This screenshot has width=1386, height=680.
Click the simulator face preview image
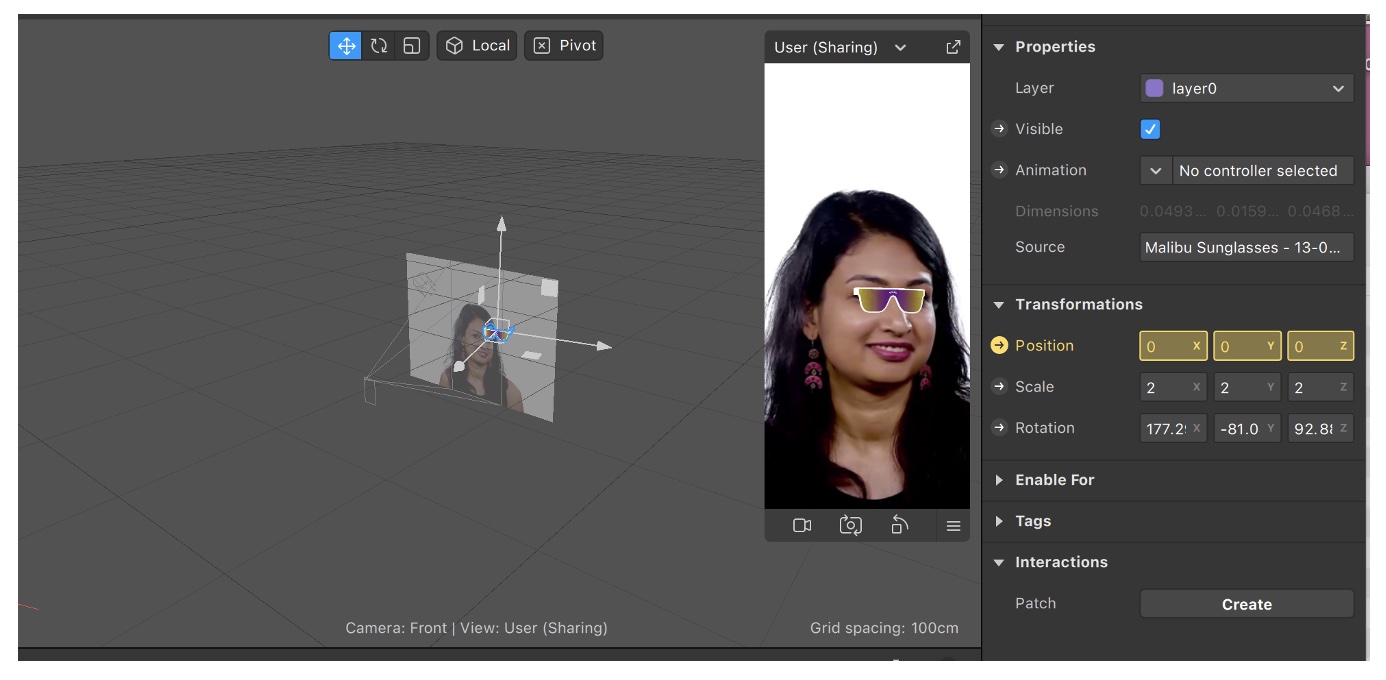[867, 286]
